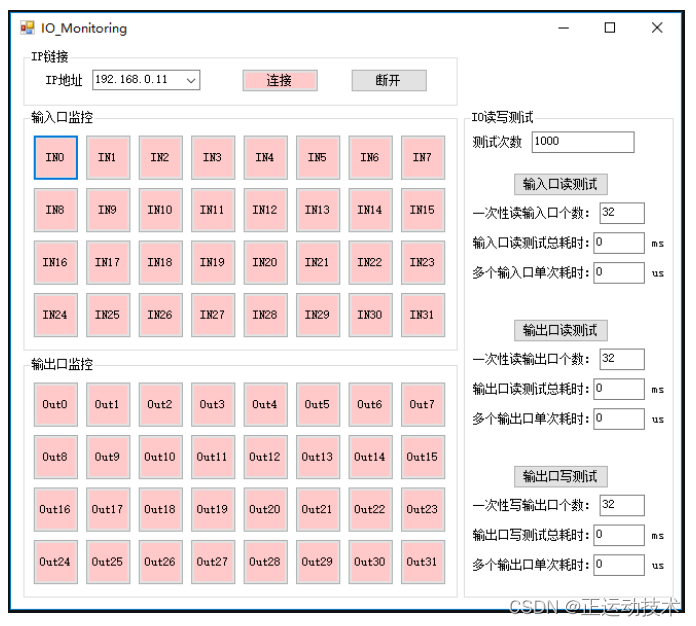This screenshot has height=626, width=696.
Task: Toggle output Out17
Action: point(108,509)
